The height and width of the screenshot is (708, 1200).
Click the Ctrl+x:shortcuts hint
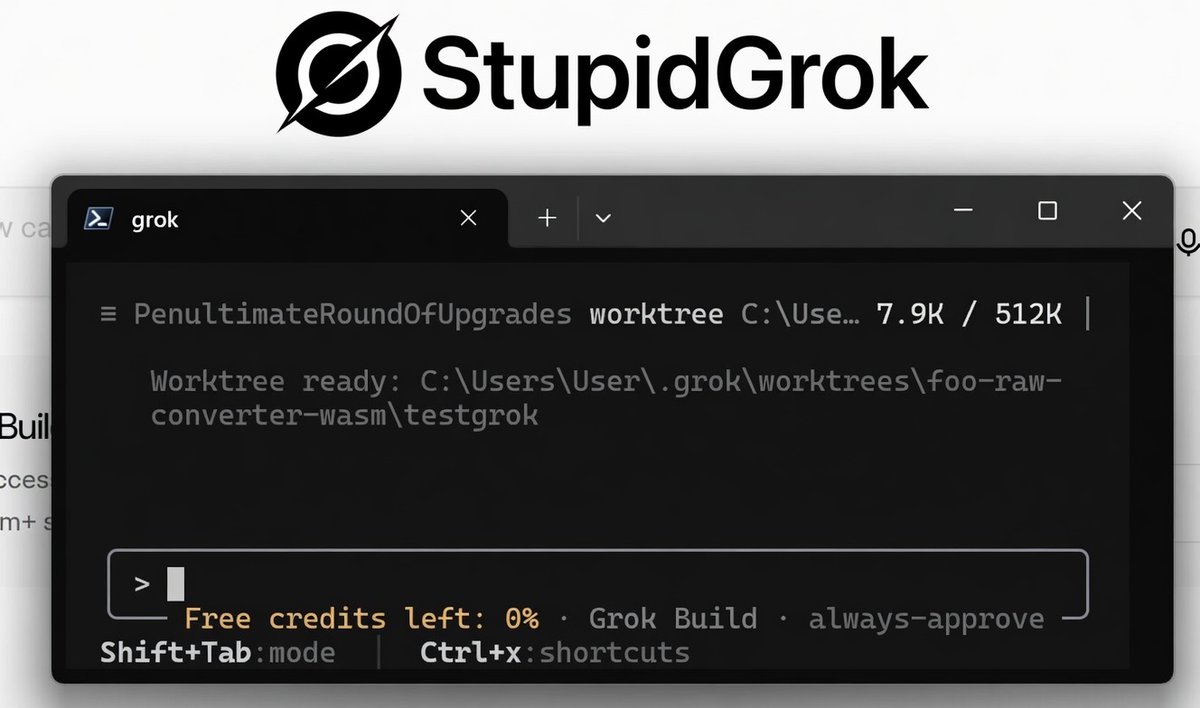555,654
